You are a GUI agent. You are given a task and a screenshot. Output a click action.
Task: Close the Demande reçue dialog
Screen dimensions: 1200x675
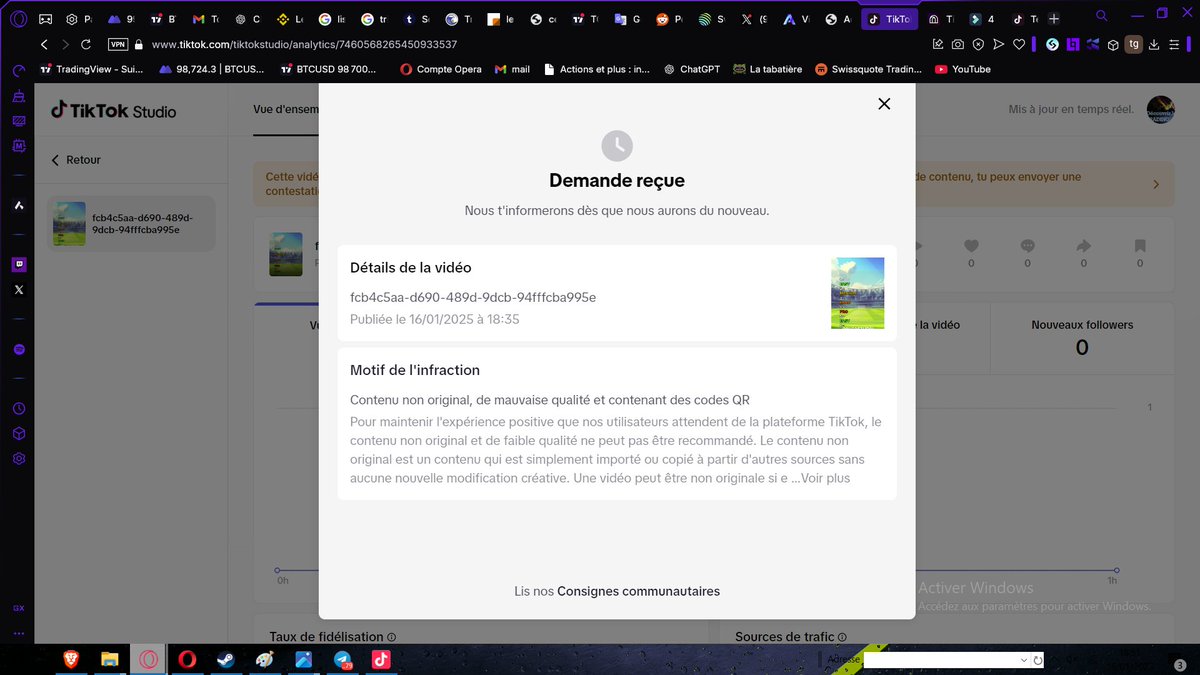point(884,104)
